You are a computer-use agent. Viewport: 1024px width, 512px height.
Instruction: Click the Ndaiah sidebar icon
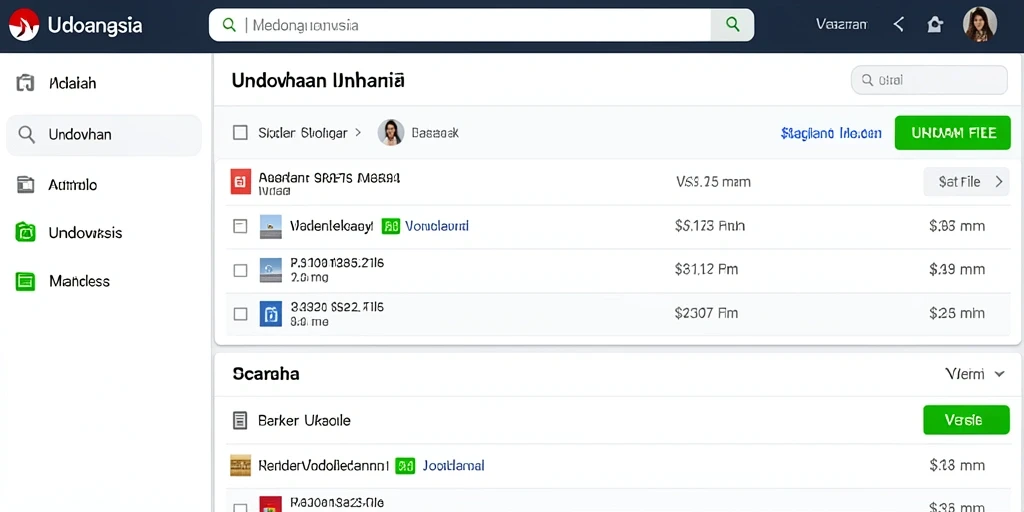point(25,84)
